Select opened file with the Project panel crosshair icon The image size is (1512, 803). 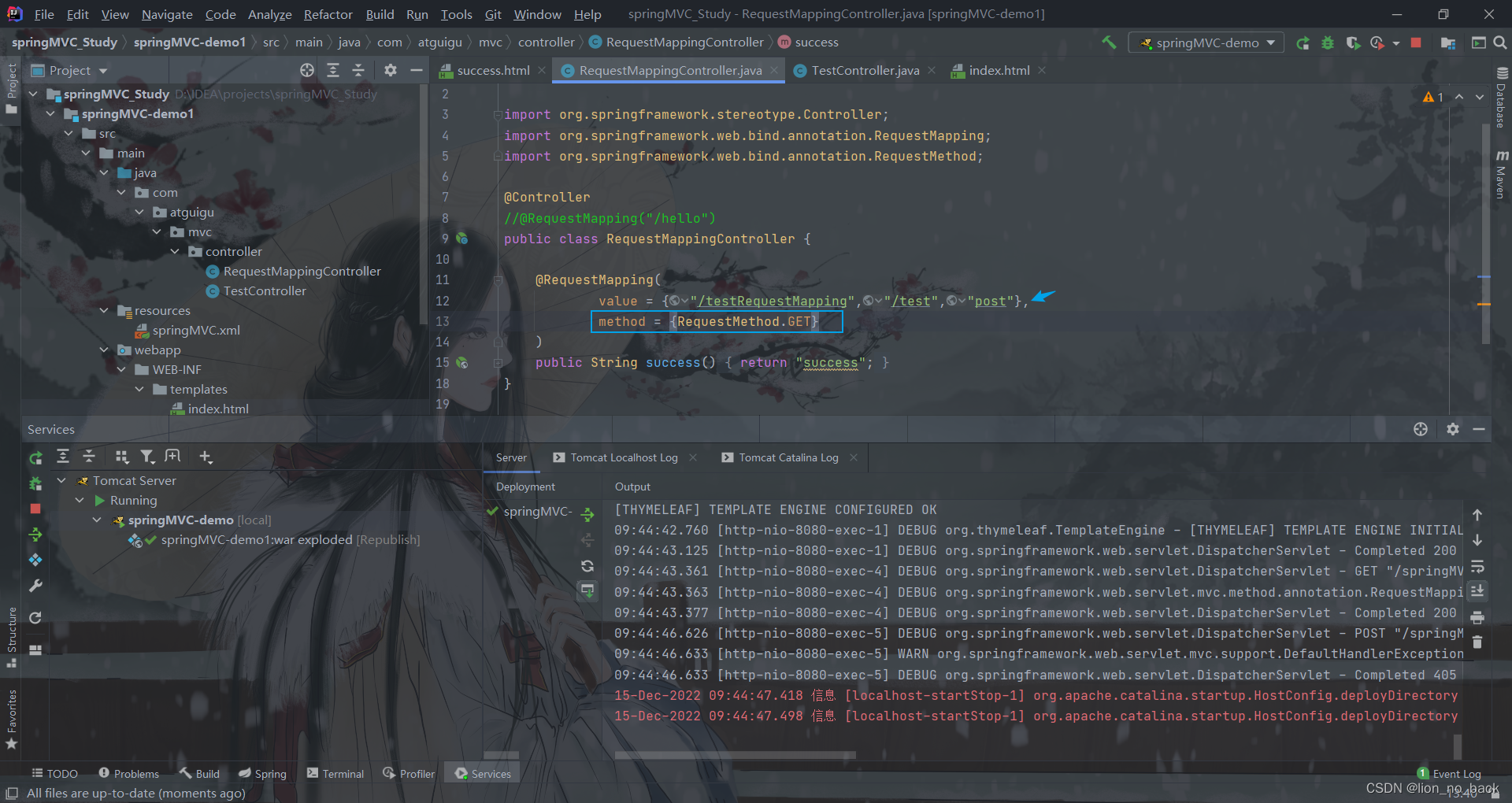[307, 70]
